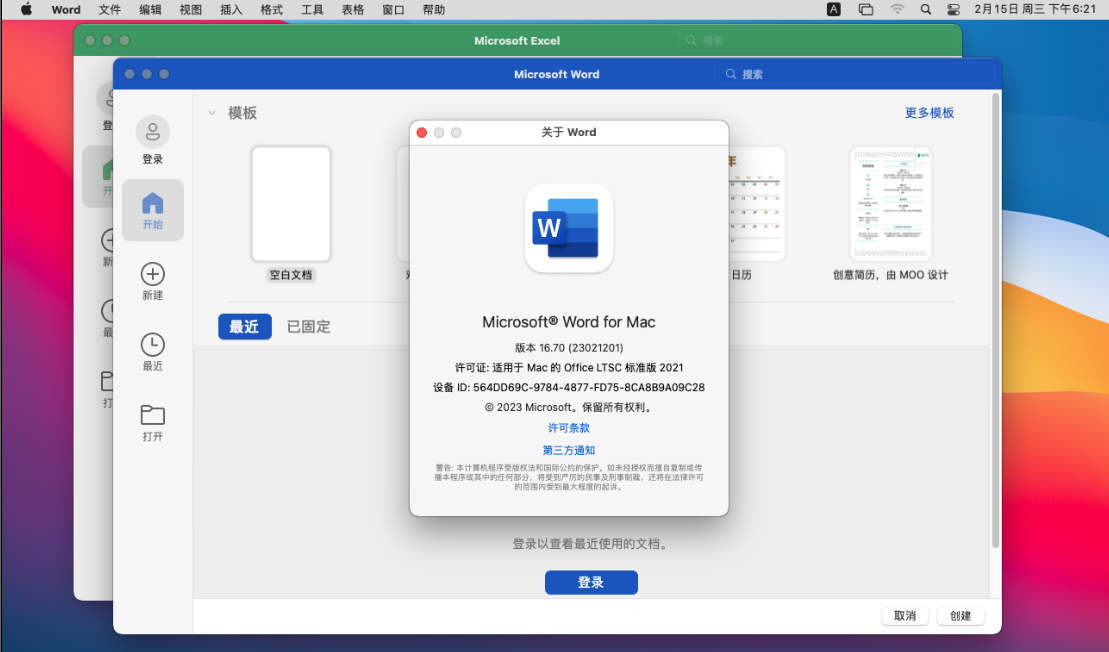This screenshot has height=652, width=1109.
Task: Open the 文件 menu
Action: point(110,9)
